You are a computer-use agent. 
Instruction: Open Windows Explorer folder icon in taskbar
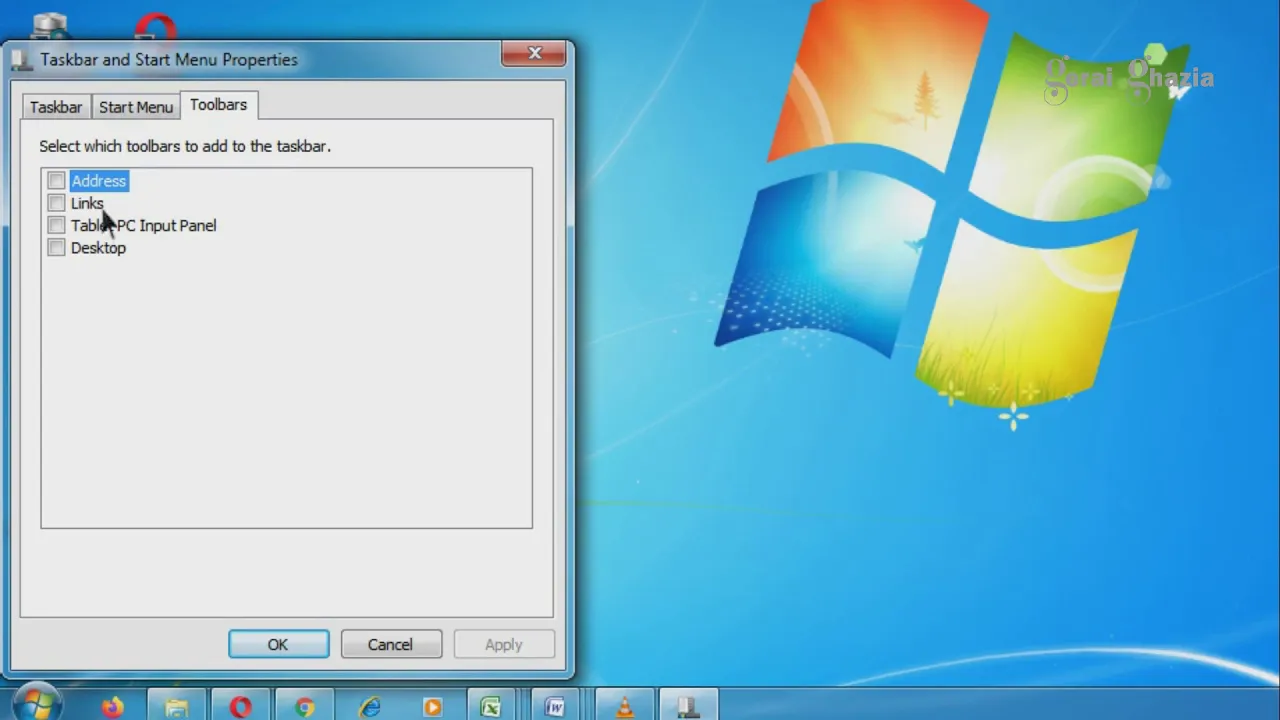pyautogui.click(x=176, y=707)
